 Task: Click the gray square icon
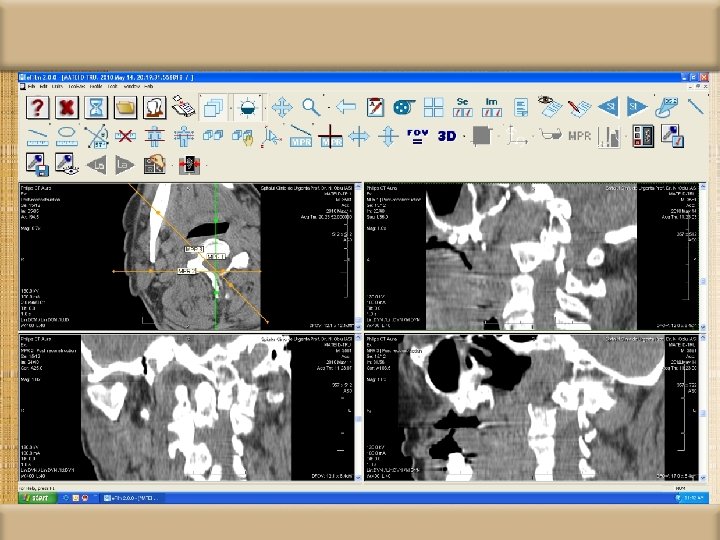[482, 136]
